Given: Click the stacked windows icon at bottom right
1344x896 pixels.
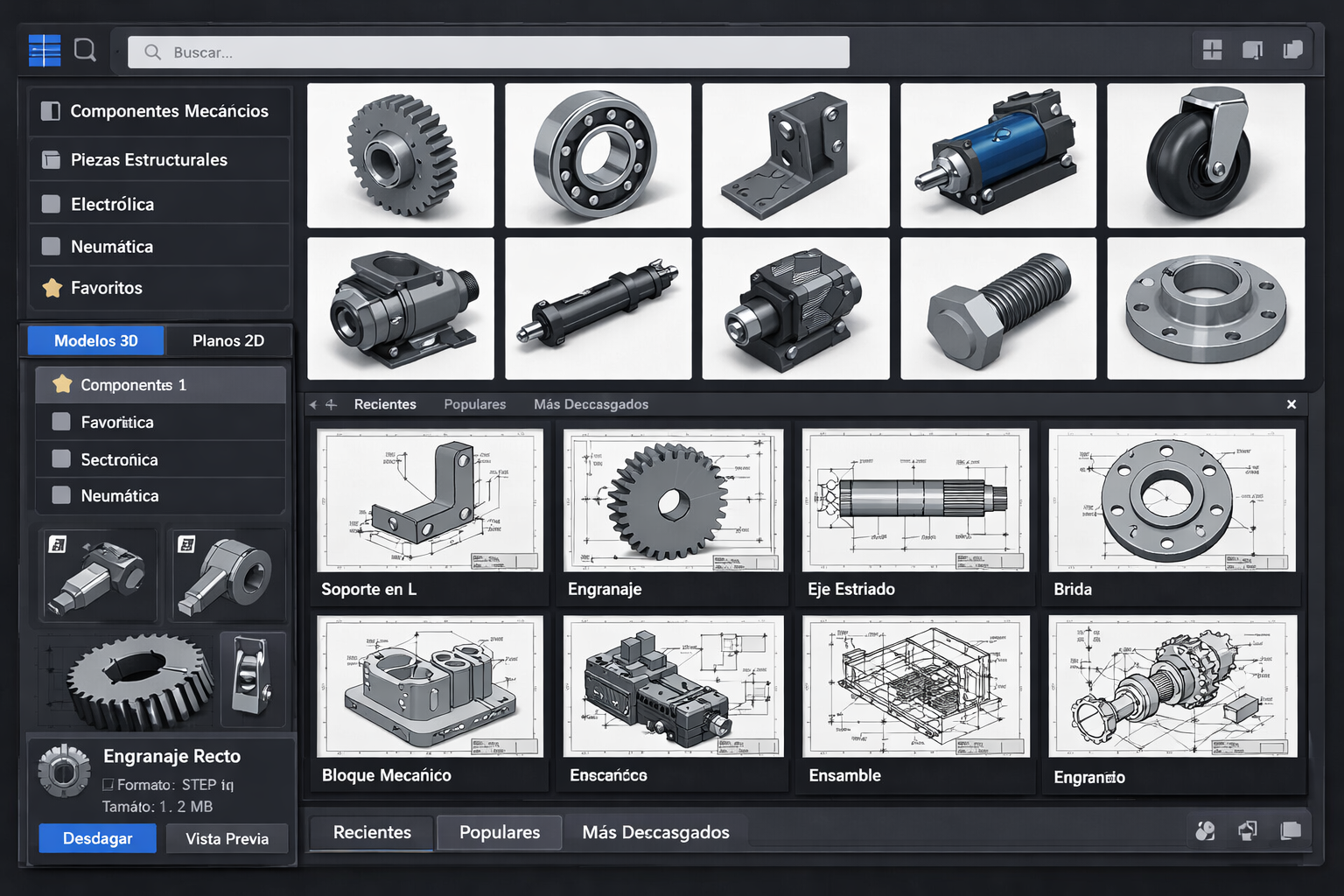Looking at the screenshot, I should pyautogui.click(x=1291, y=830).
